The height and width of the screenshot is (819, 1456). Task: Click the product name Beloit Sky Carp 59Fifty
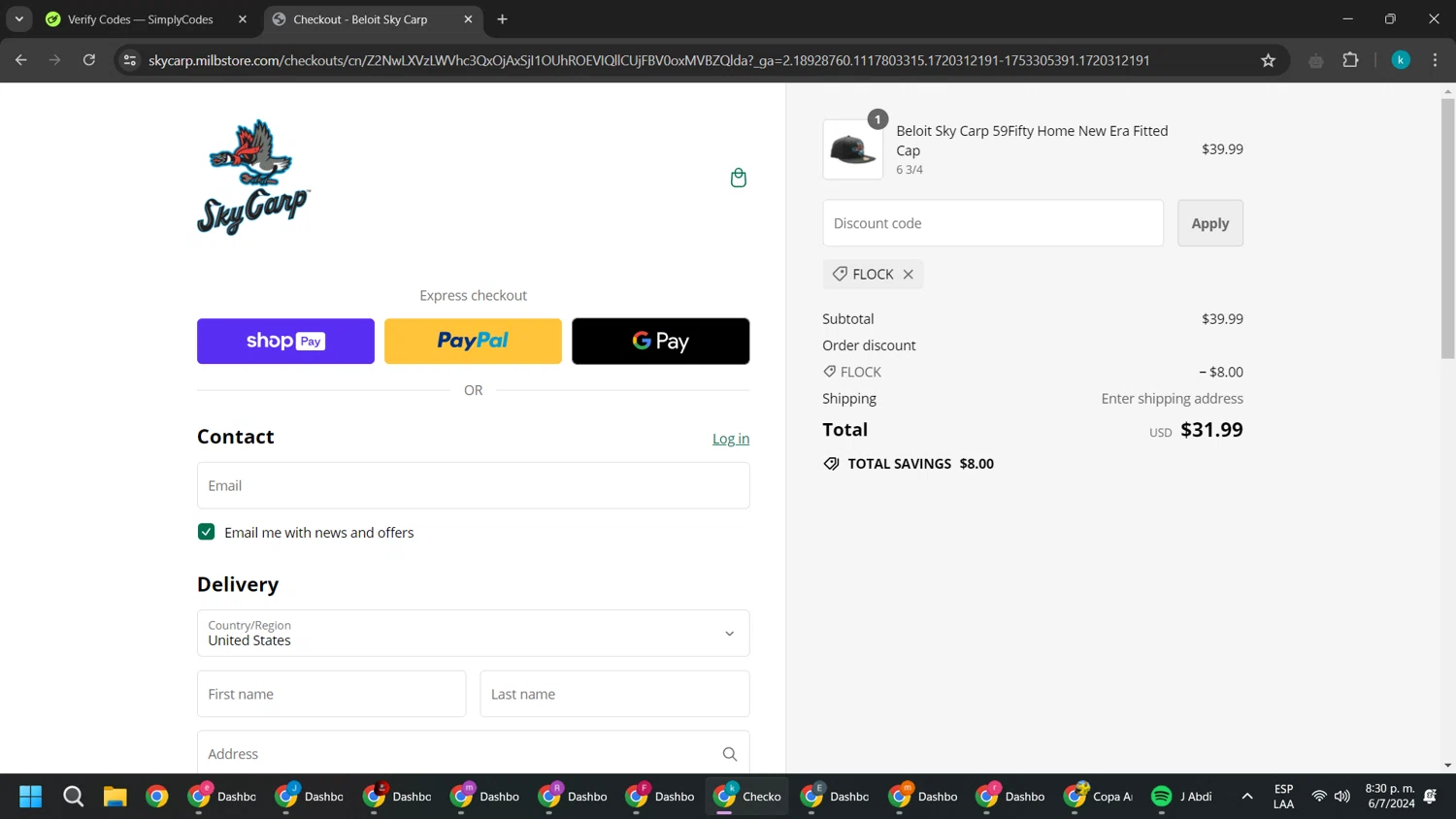pos(1032,141)
